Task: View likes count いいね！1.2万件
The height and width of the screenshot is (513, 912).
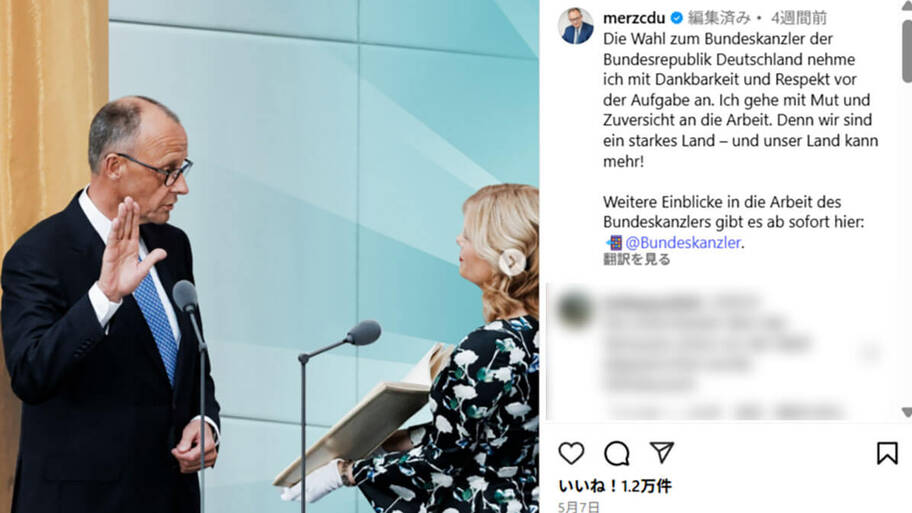Action: pos(615,486)
